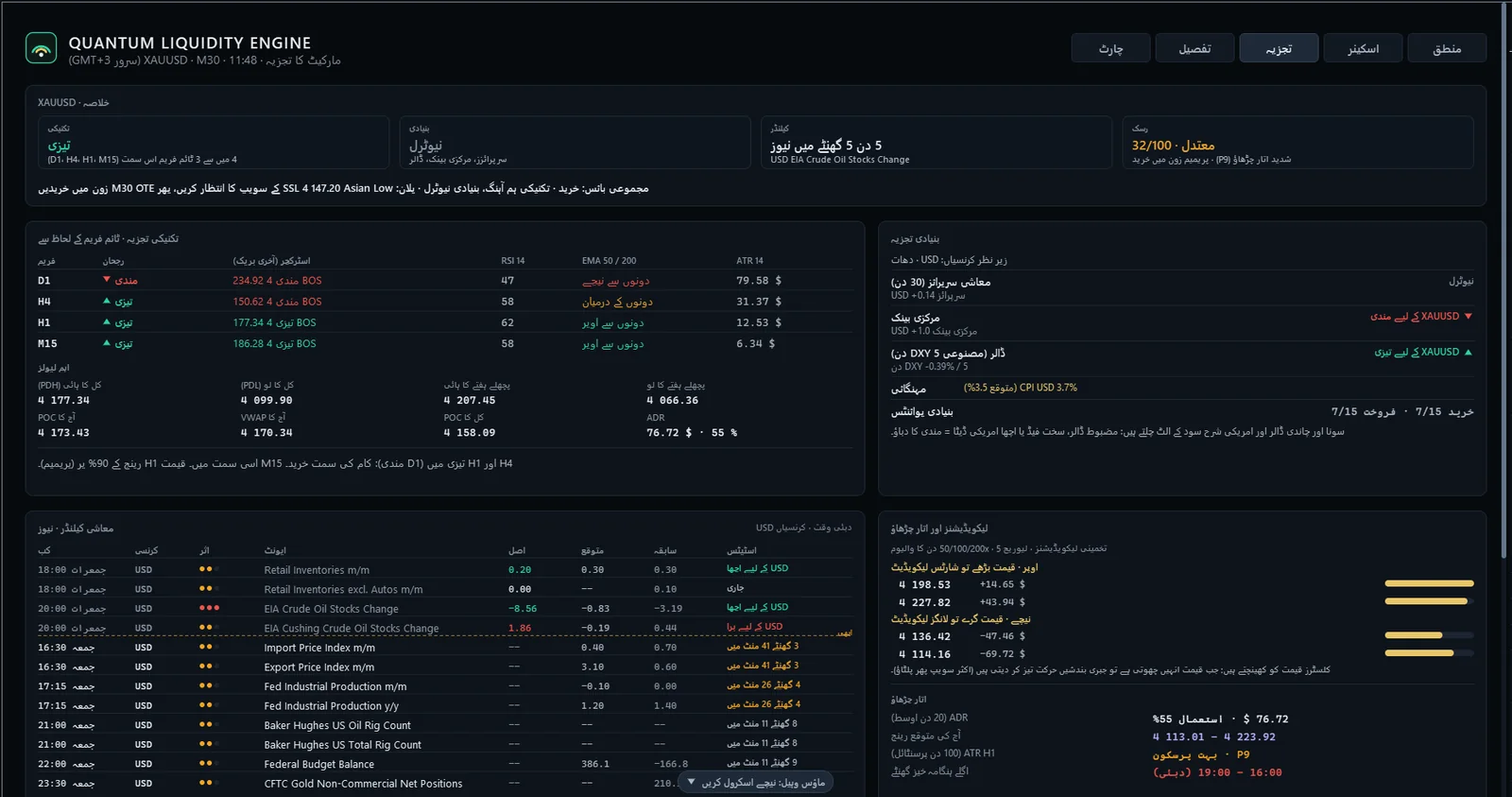Image resolution: width=1512 pixels, height=797 pixels.
Task: Click the green triangle beside XAUUSD کے لیے تیزی
Action: [x=1468, y=352]
